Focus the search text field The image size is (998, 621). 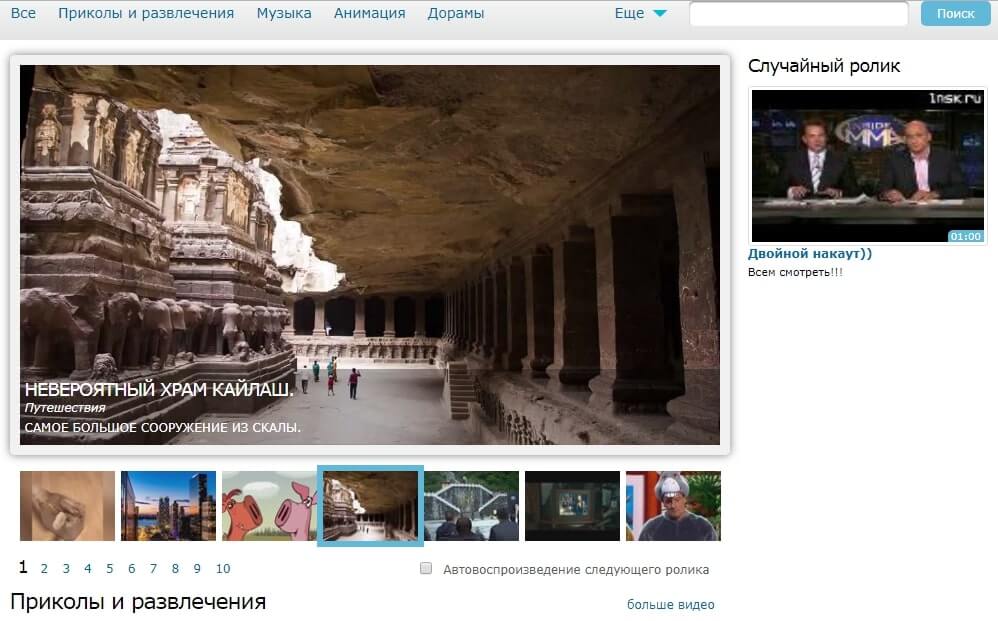click(x=798, y=14)
